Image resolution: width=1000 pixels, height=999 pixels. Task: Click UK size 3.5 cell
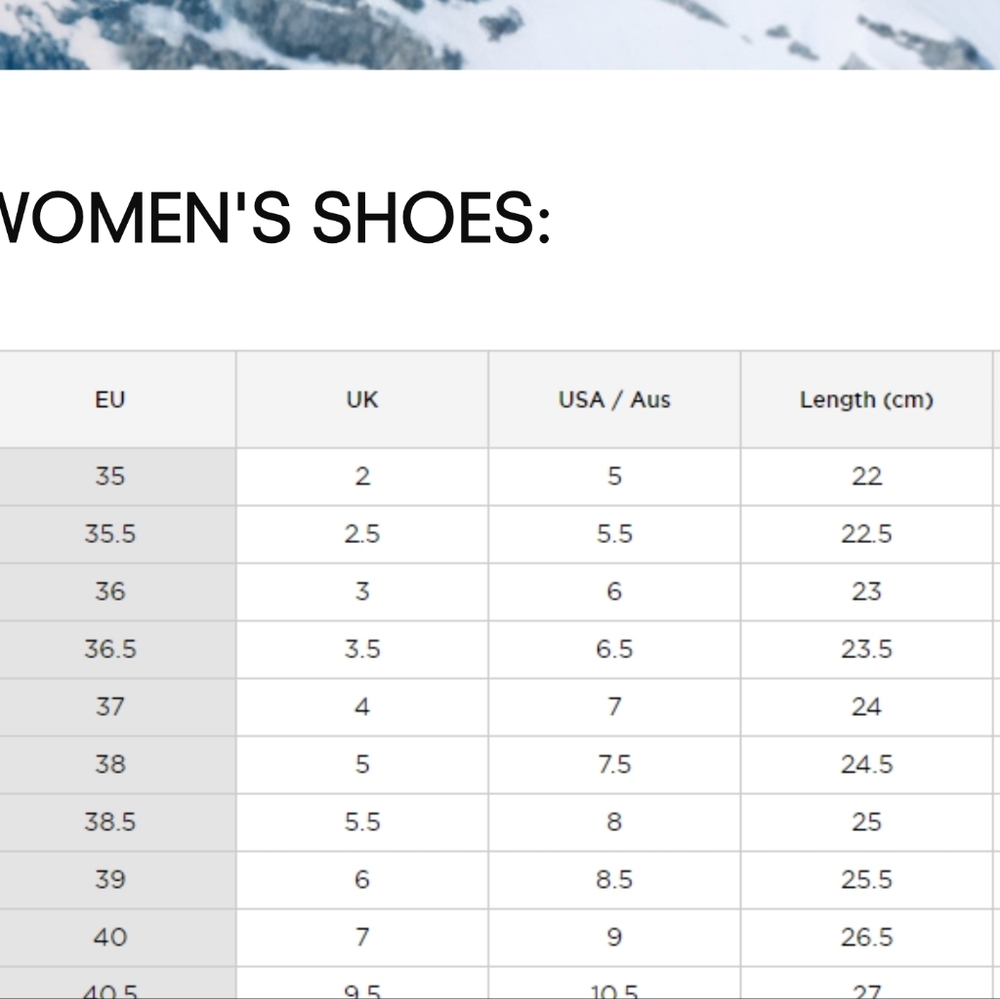[362, 649]
